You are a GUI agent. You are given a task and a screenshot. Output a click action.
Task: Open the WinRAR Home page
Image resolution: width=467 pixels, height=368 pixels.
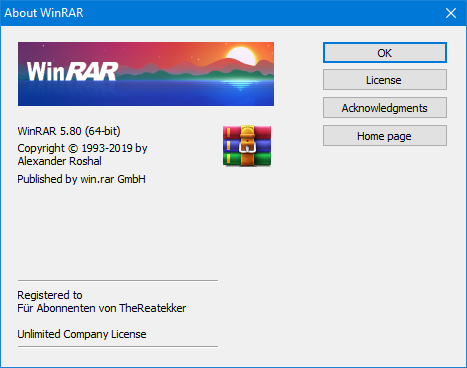click(x=385, y=136)
